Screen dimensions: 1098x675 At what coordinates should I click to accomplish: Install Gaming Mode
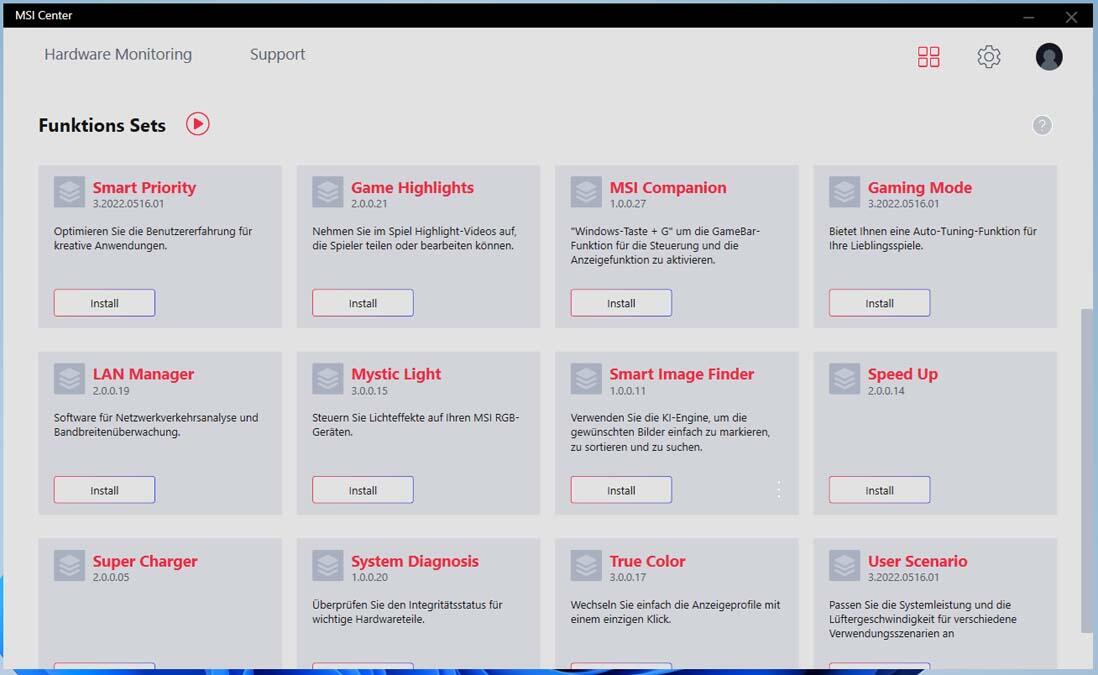(880, 303)
